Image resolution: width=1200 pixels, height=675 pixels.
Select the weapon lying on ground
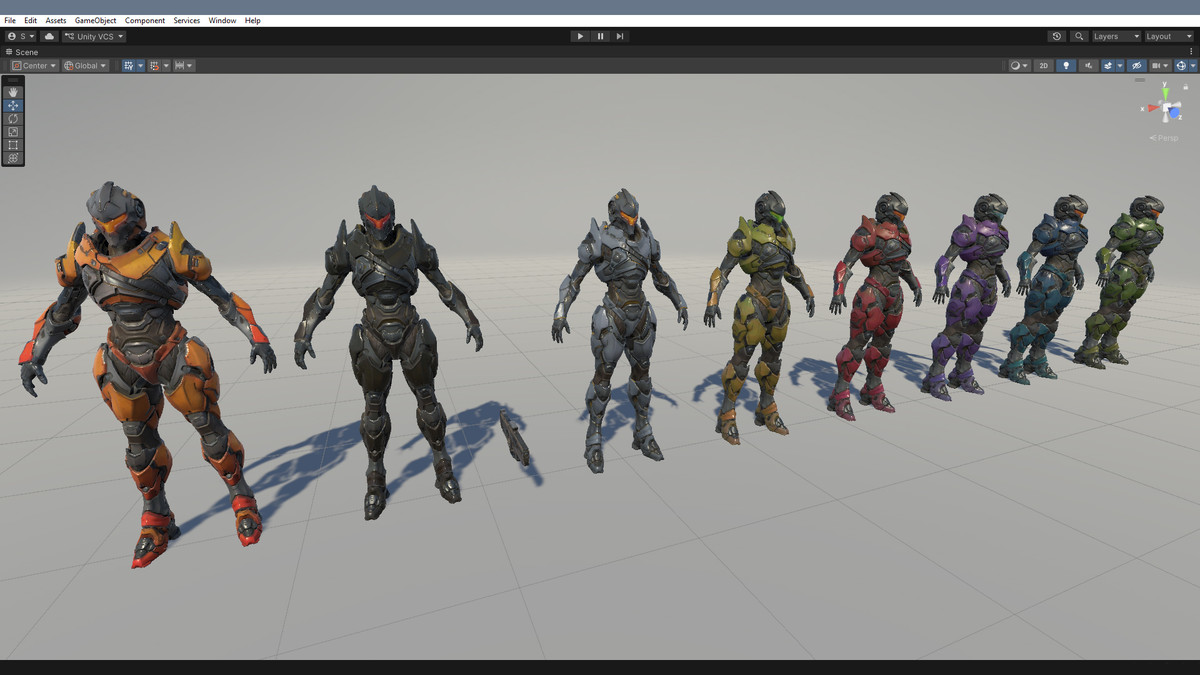pos(515,438)
